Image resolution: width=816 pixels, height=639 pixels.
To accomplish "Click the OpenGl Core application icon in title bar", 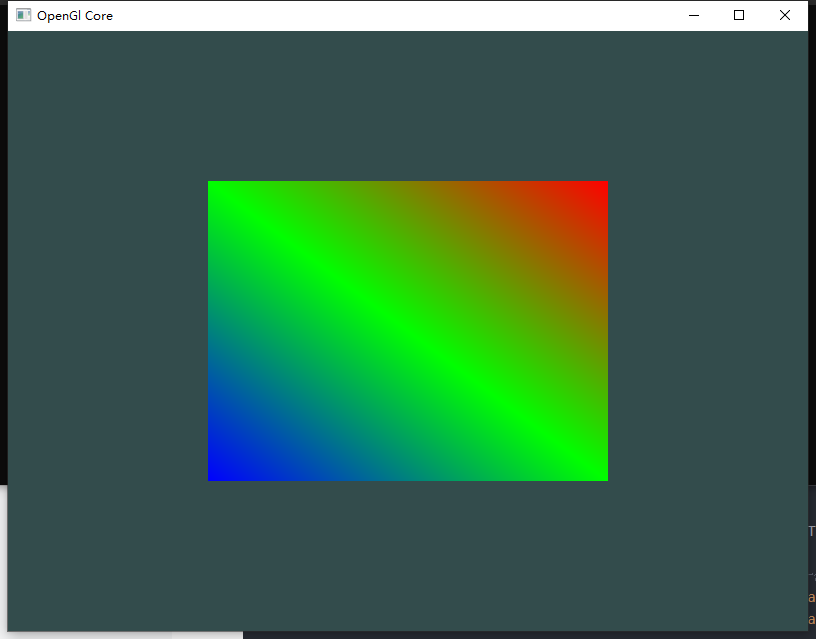I will coord(22,15).
